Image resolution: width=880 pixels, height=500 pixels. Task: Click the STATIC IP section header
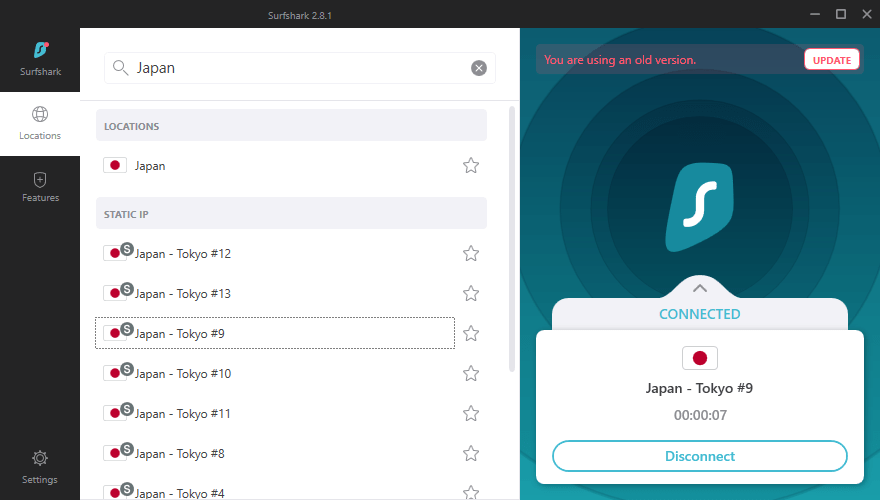(291, 213)
